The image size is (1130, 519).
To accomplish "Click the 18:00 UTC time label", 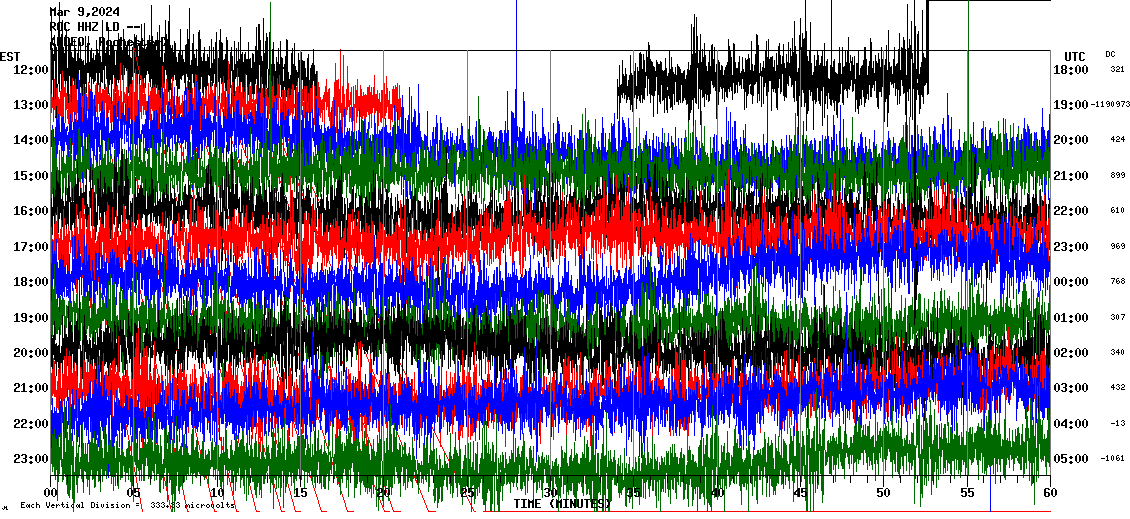I will [x=1070, y=69].
